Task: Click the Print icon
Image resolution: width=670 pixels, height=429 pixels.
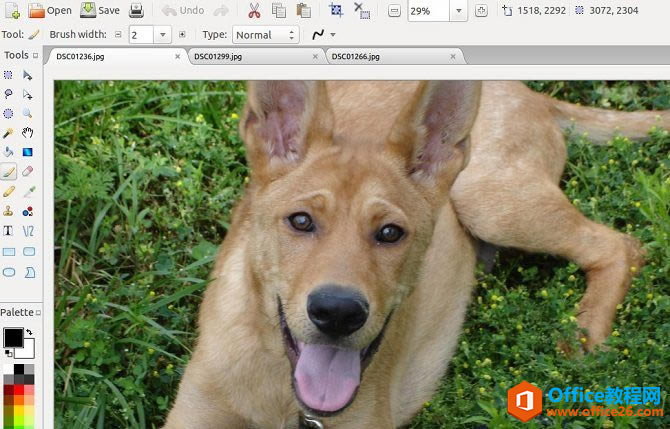Action: [x=137, y=10]
